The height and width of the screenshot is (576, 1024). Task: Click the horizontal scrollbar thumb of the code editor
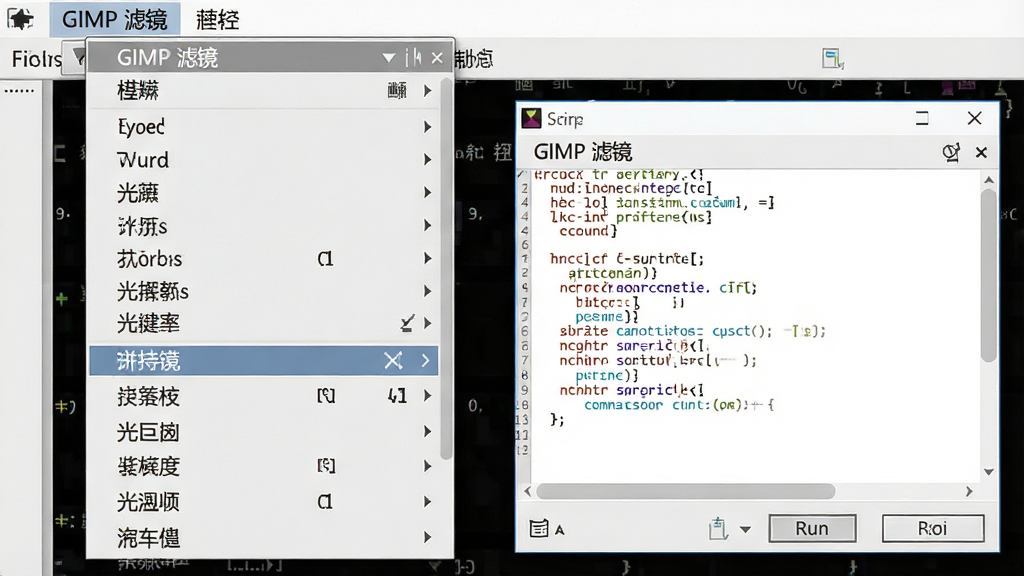point(686,491)
